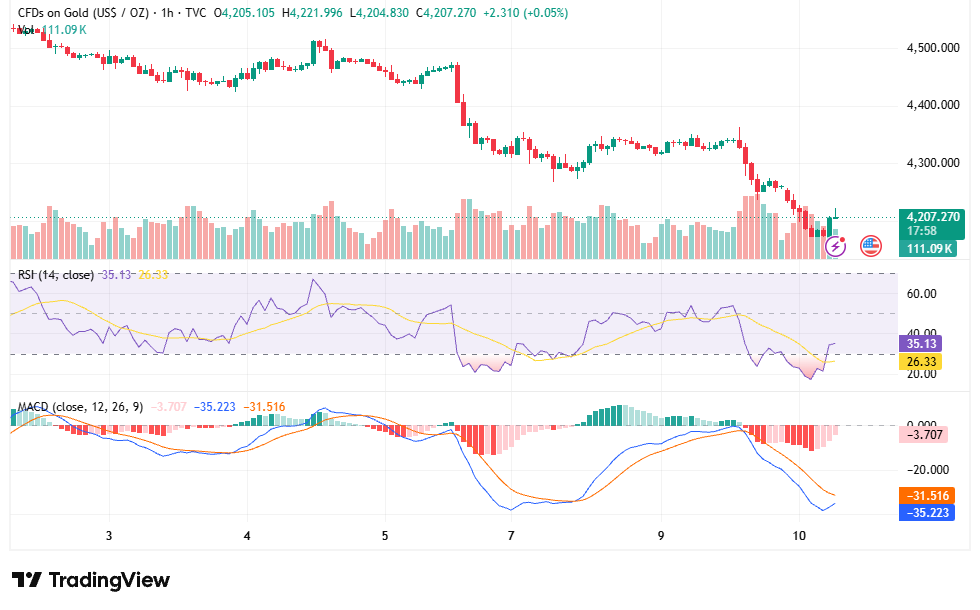Click date label 4 on time axis
The width and height of the screenshot is (980, 610).
(x=247, y=536)
